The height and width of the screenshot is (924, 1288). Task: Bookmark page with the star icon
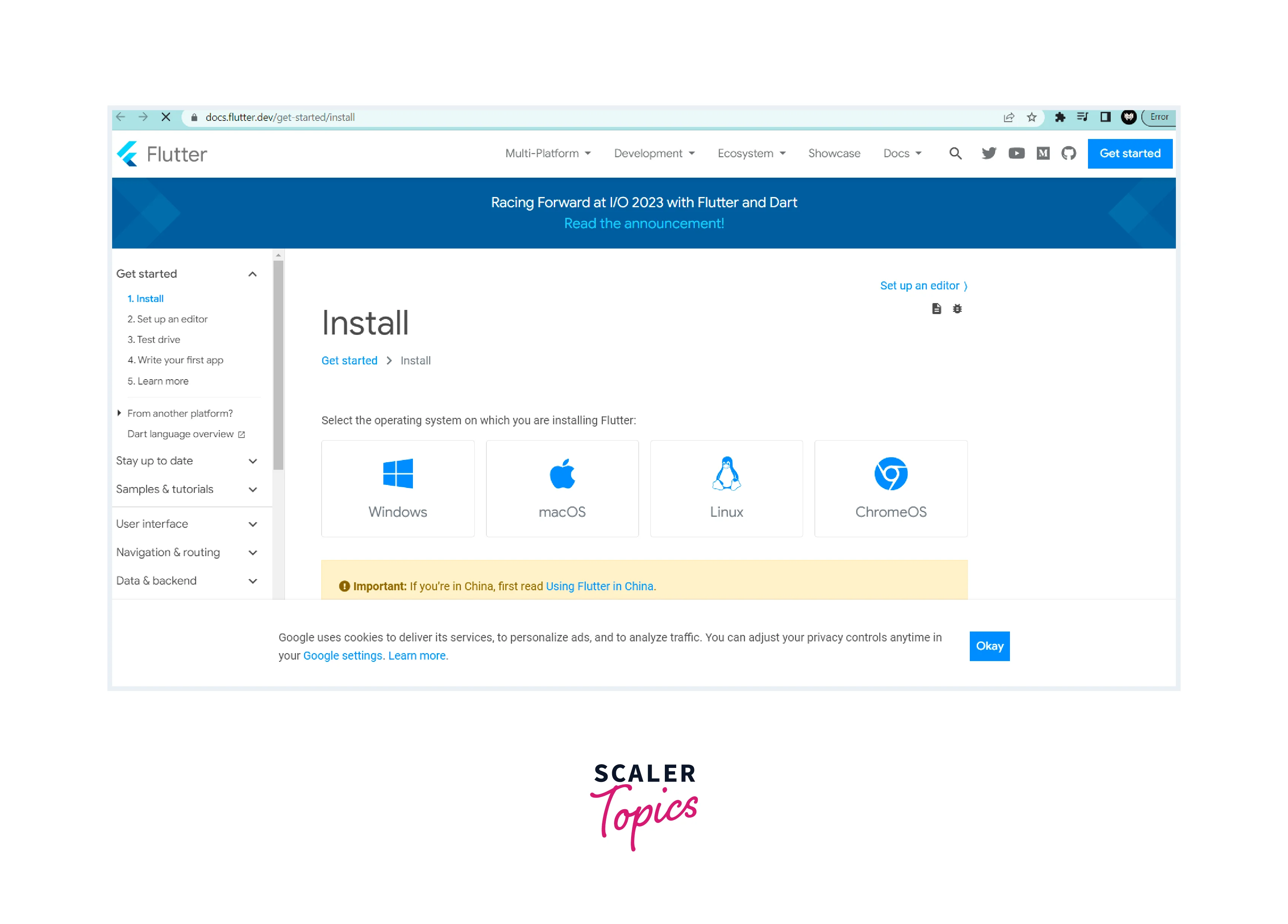pyautogui.click(x=1031, y=117)
